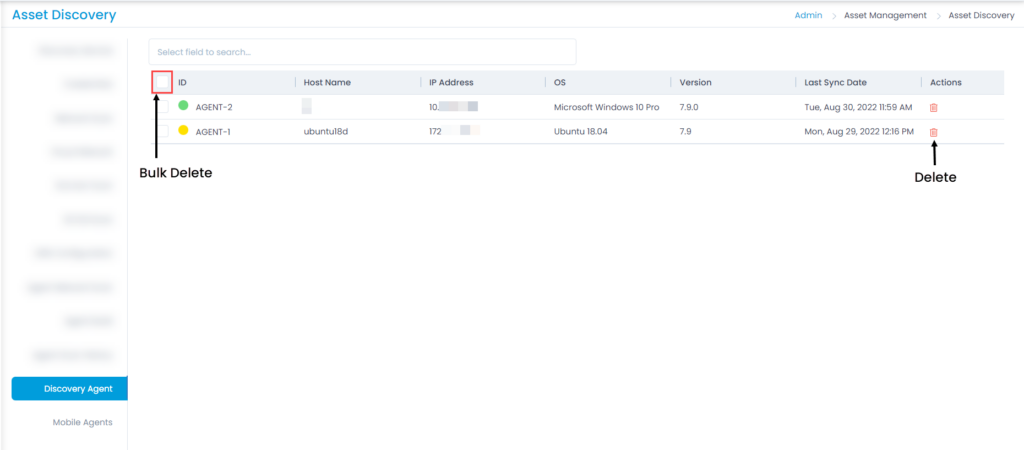Sort agents by the OS column
Image resolution: width=1024 pixels, height=450 pixels.
tap(560, 82)
